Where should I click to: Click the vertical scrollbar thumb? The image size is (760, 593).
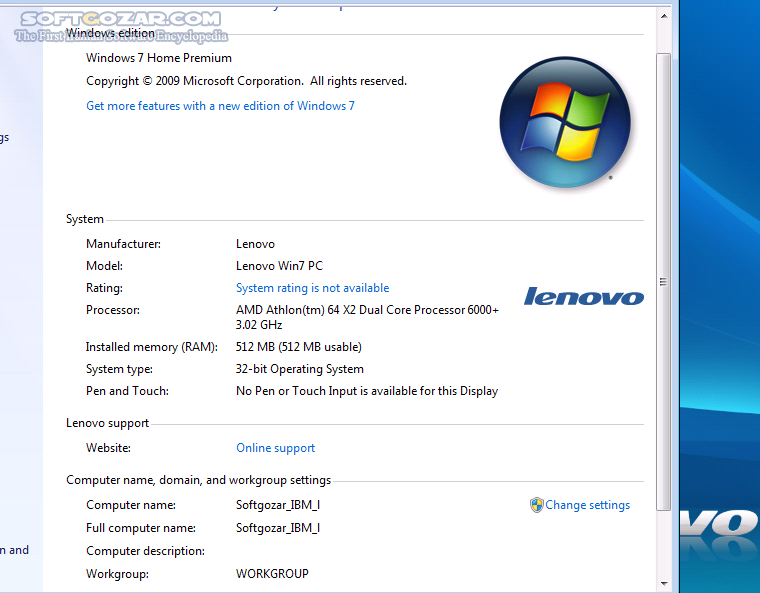[664, 282]
